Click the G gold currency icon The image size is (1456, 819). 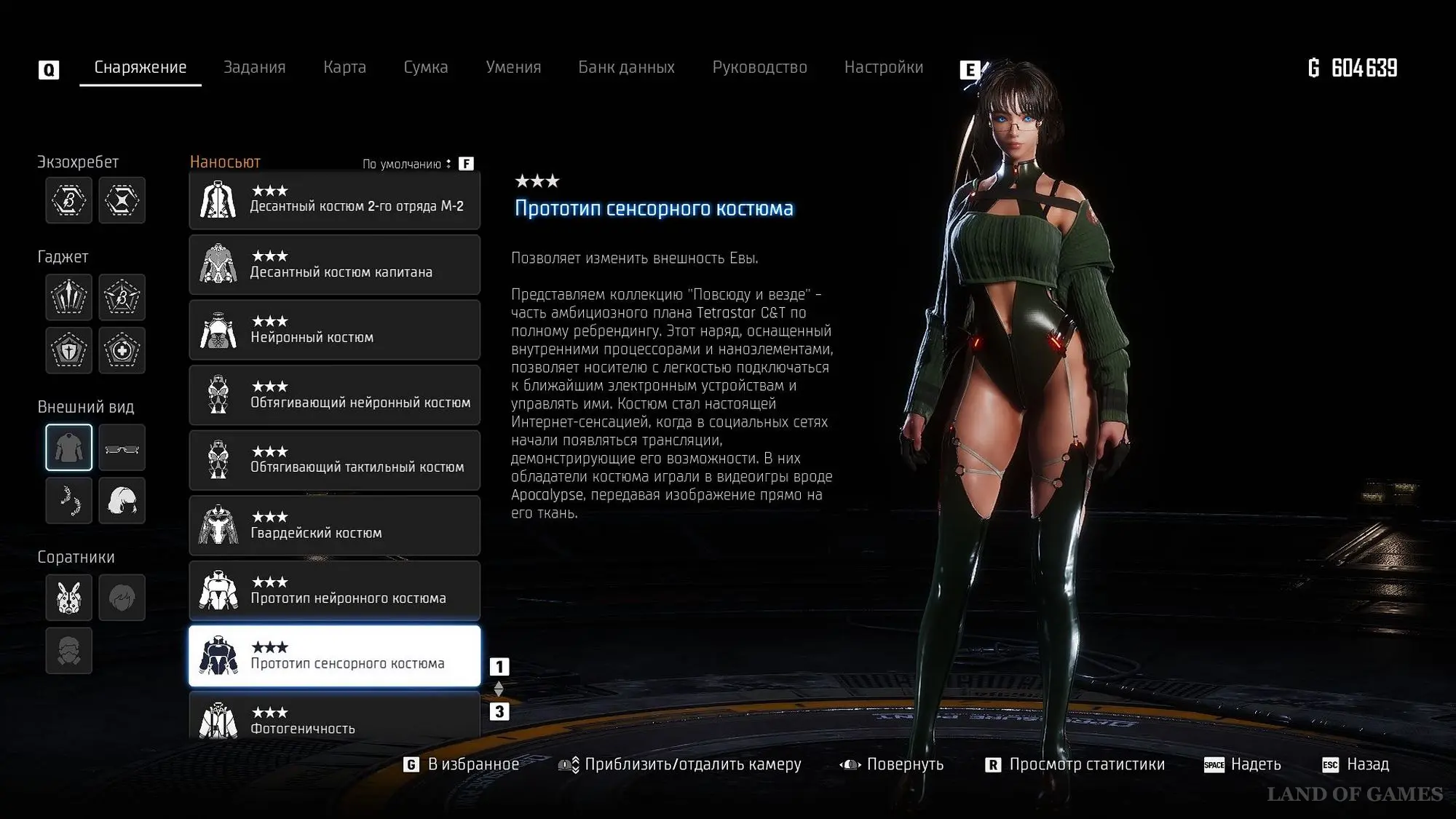click(x=1313, y=68)
